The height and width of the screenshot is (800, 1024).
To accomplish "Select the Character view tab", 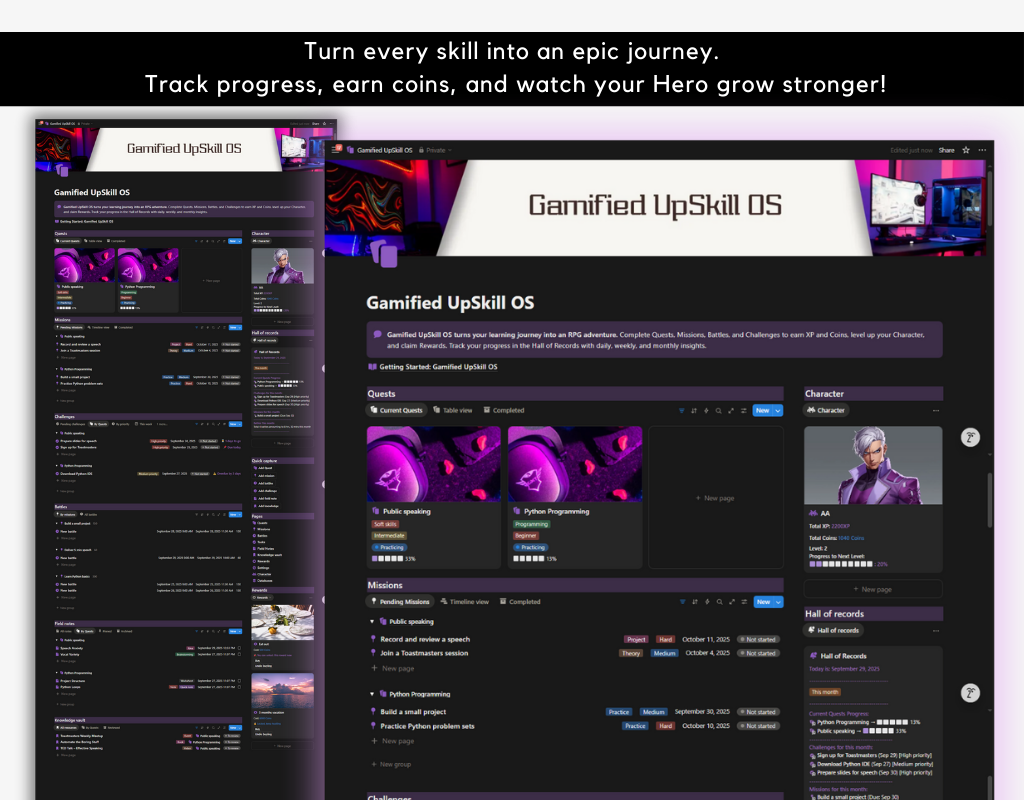I will (x=826, y=410).
